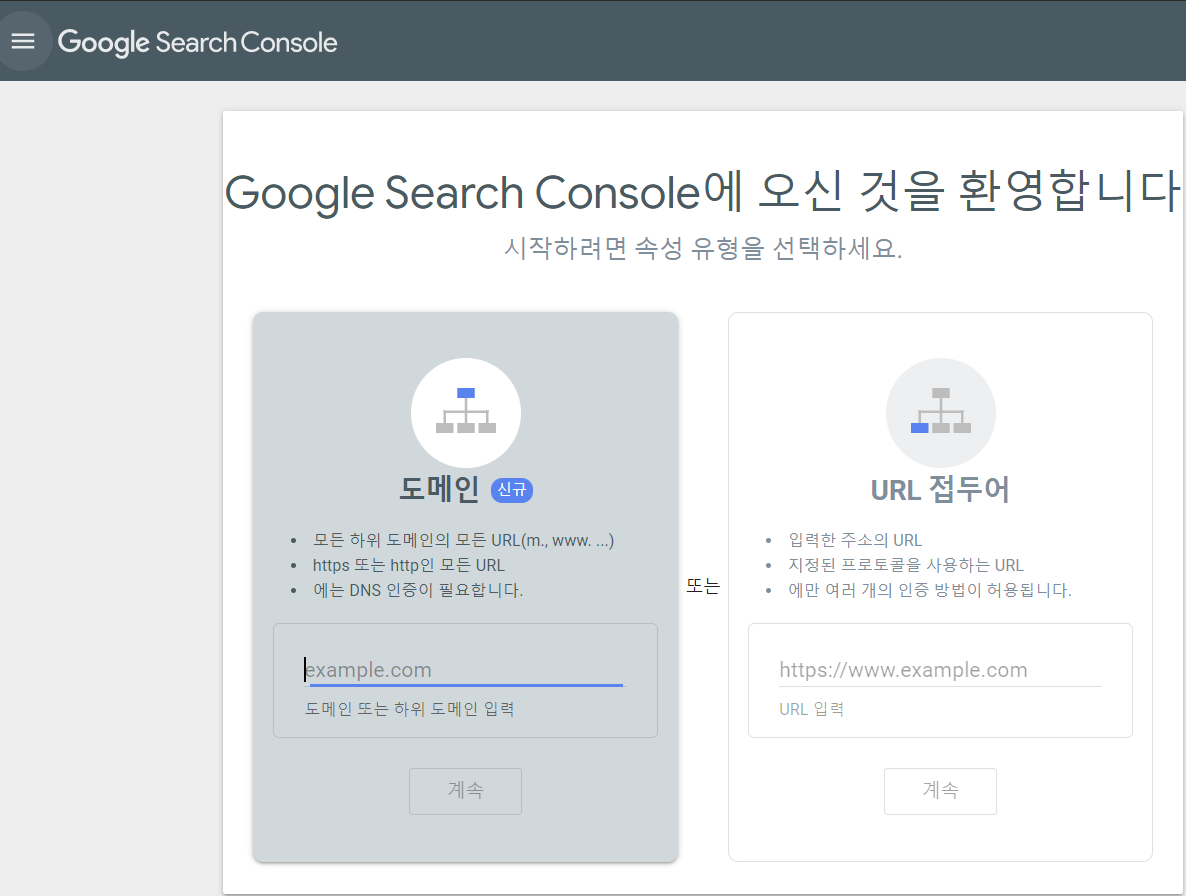Click text '입력한 주소의 URL'
The image size is (1186, 896).
[x=855, y=540]
